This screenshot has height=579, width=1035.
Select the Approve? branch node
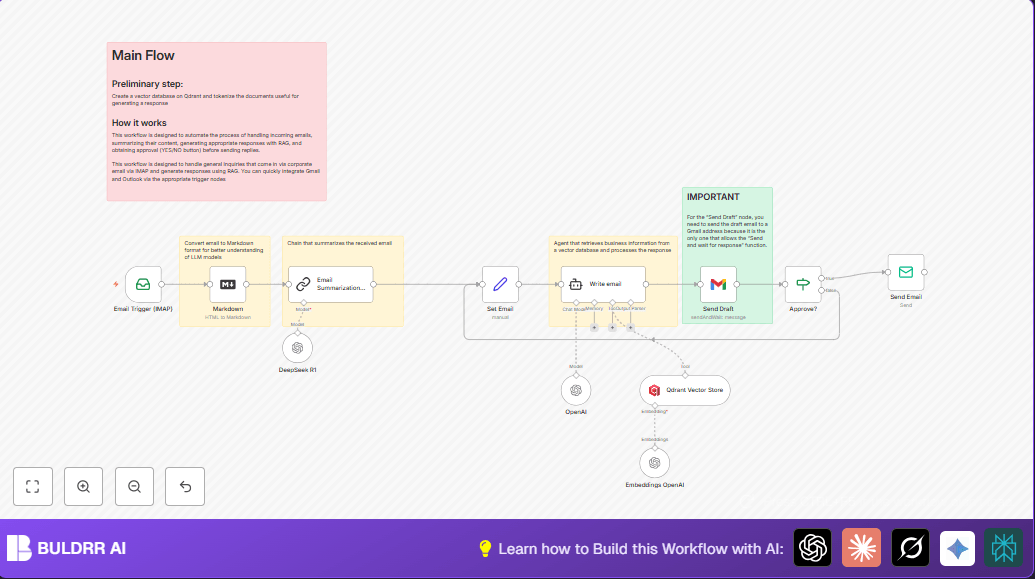coord(803,285)
